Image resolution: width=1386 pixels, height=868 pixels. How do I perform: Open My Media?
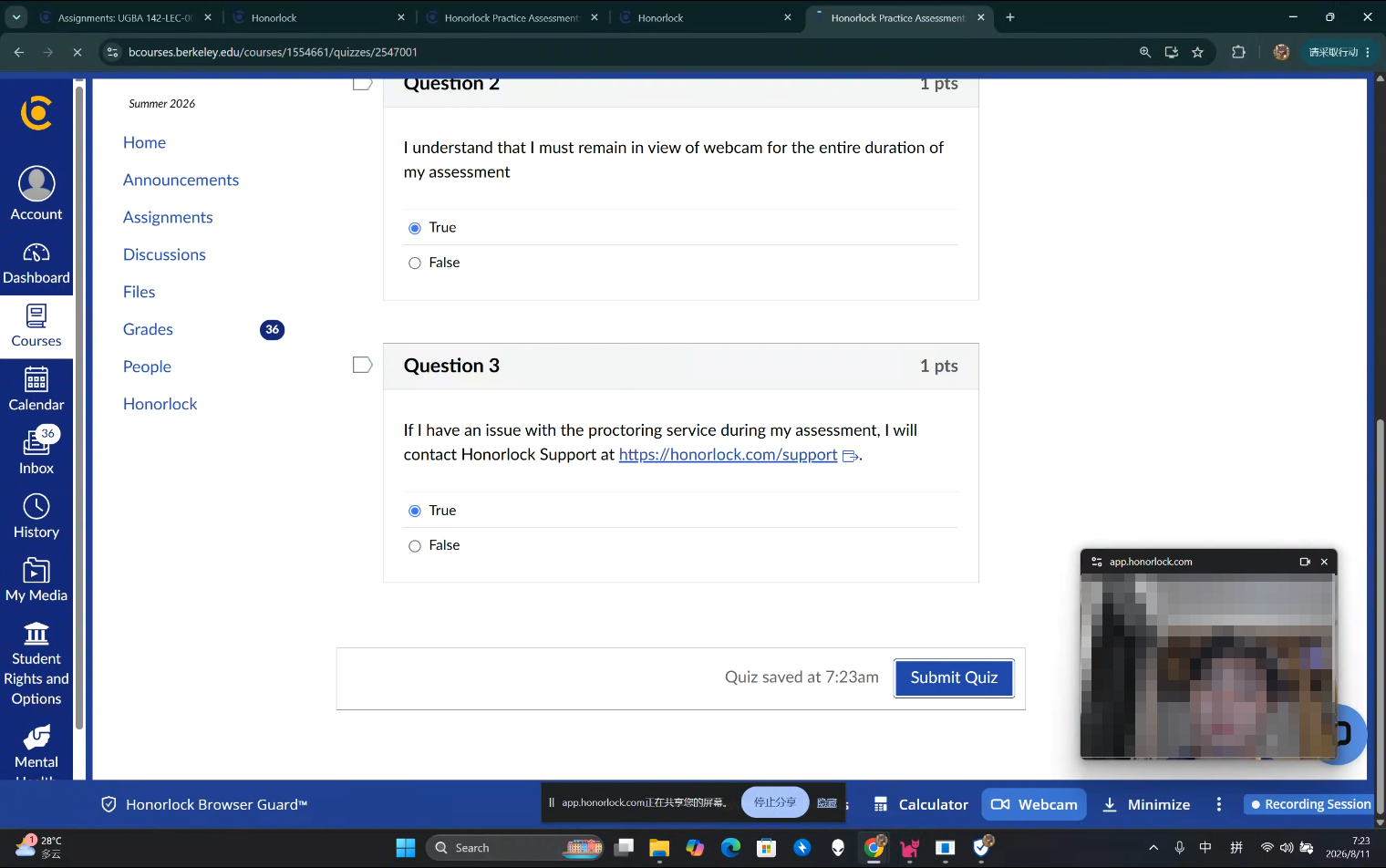click(36, 581)
